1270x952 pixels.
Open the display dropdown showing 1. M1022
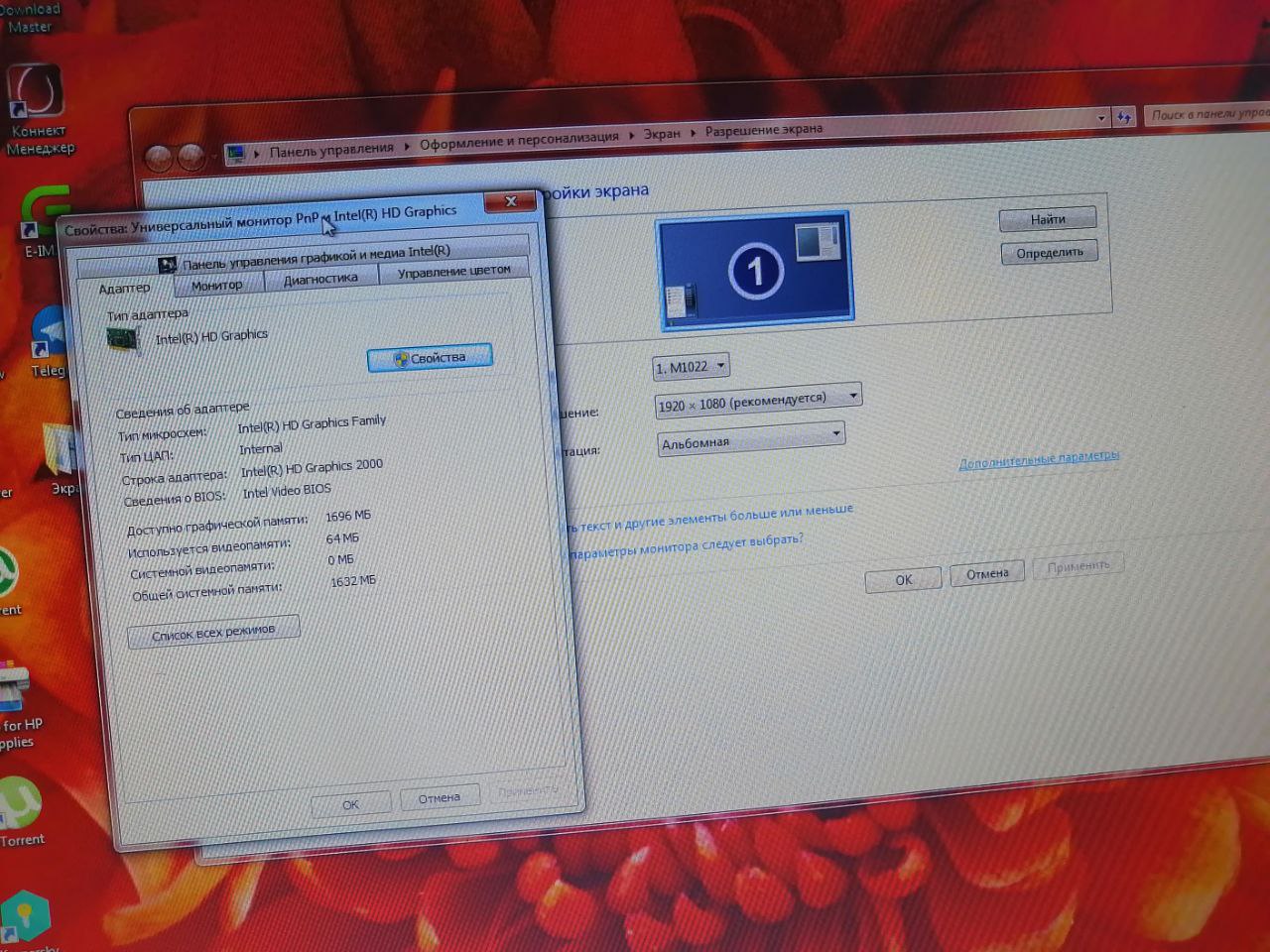691,367
